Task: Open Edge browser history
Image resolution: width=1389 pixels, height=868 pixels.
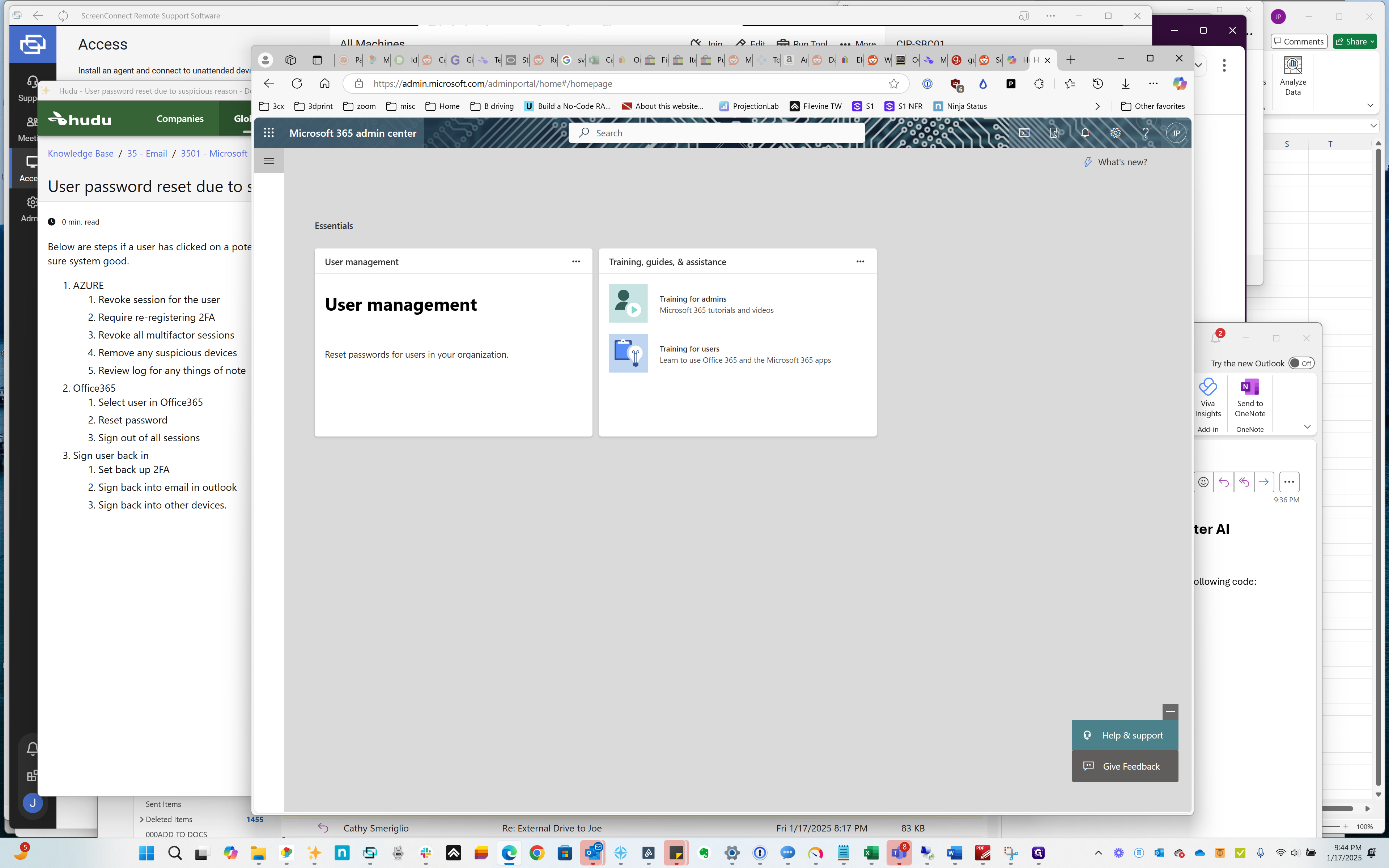Action: pos(1097,84)
